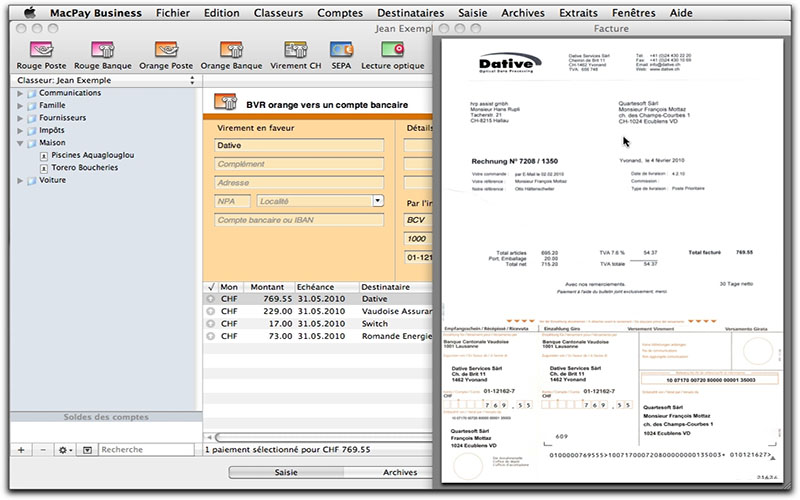Click the Voiture folder icon
800x500 pixels.
pyautogui.click(x=32, y=181)
